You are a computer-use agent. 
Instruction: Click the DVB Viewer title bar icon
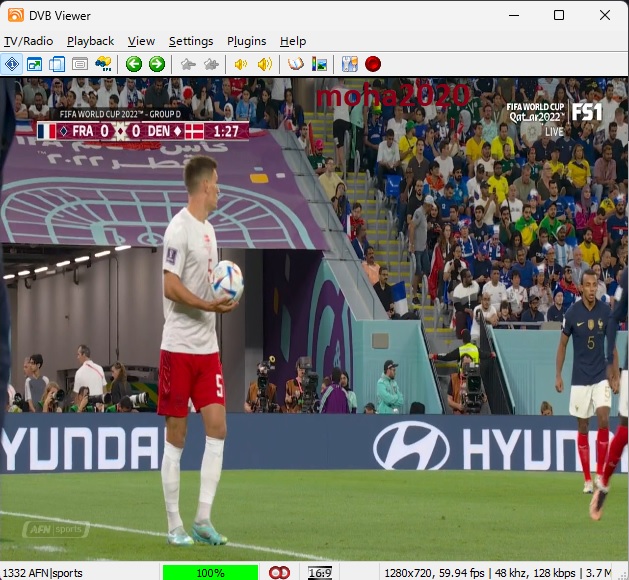click(x=16, y=15)
